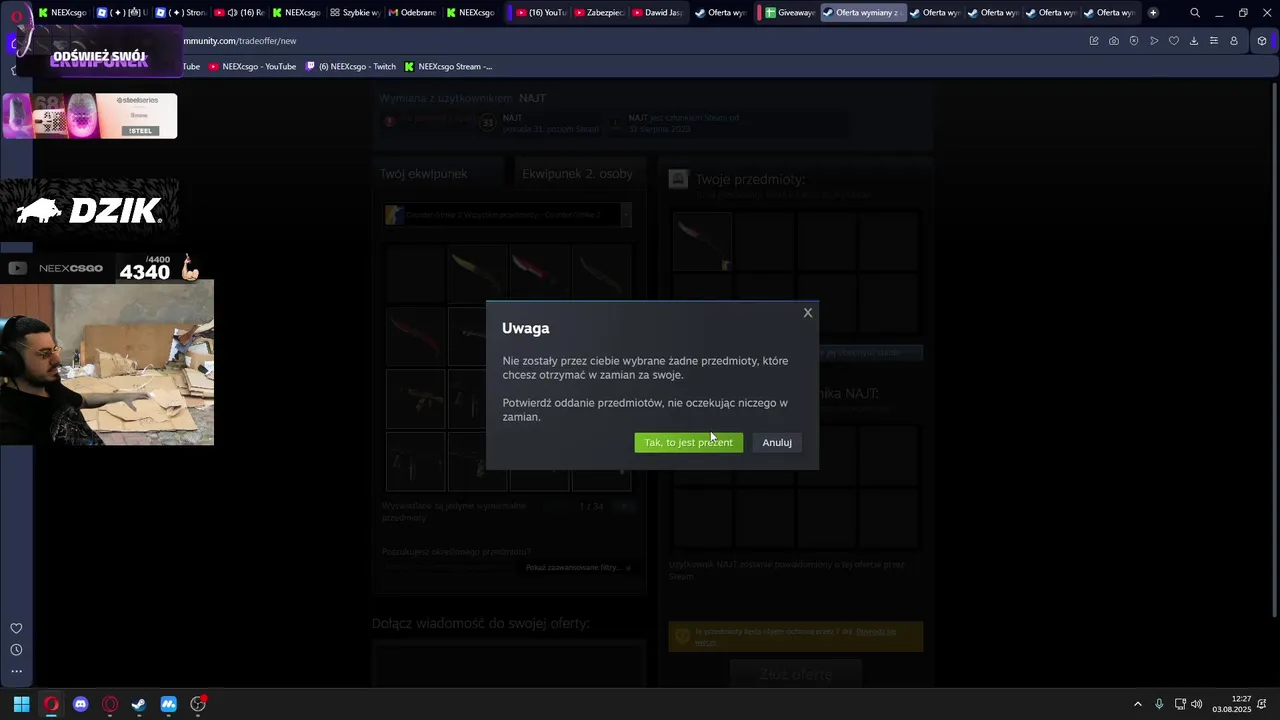This screenshot has height=720, width=1280.
Task: Switch to Giveaway tab
Action: coord(787,13)
